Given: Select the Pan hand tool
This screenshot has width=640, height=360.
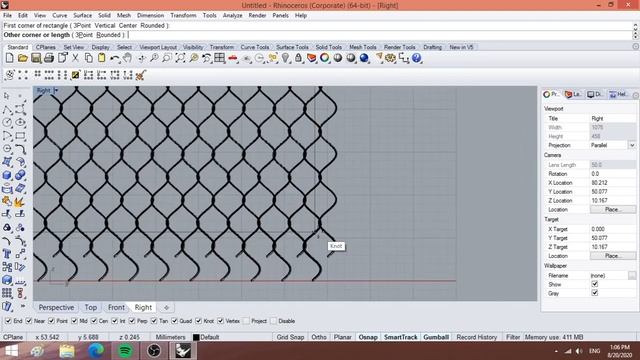Looking at the screenshot, I should coord(128,58).
